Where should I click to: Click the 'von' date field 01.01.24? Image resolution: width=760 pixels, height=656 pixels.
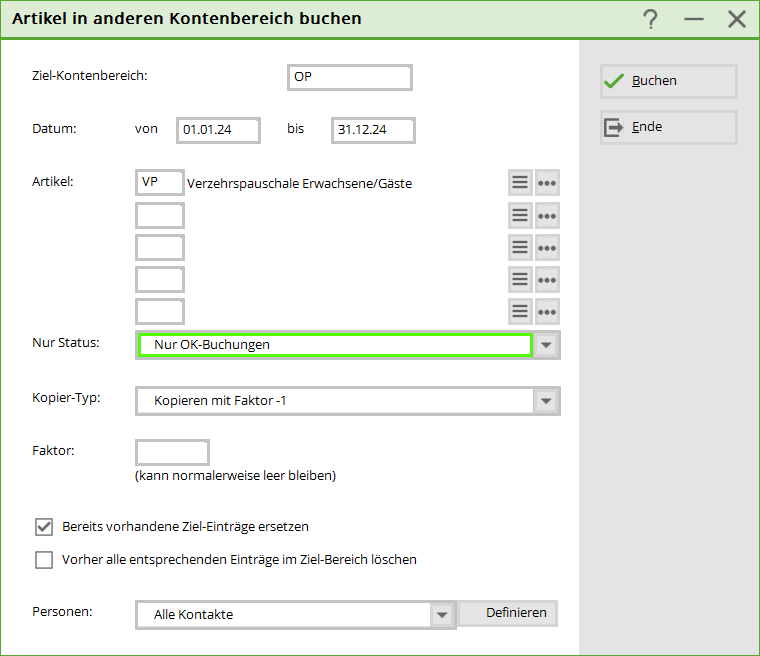pyautogui.click(x=218, y=130)
